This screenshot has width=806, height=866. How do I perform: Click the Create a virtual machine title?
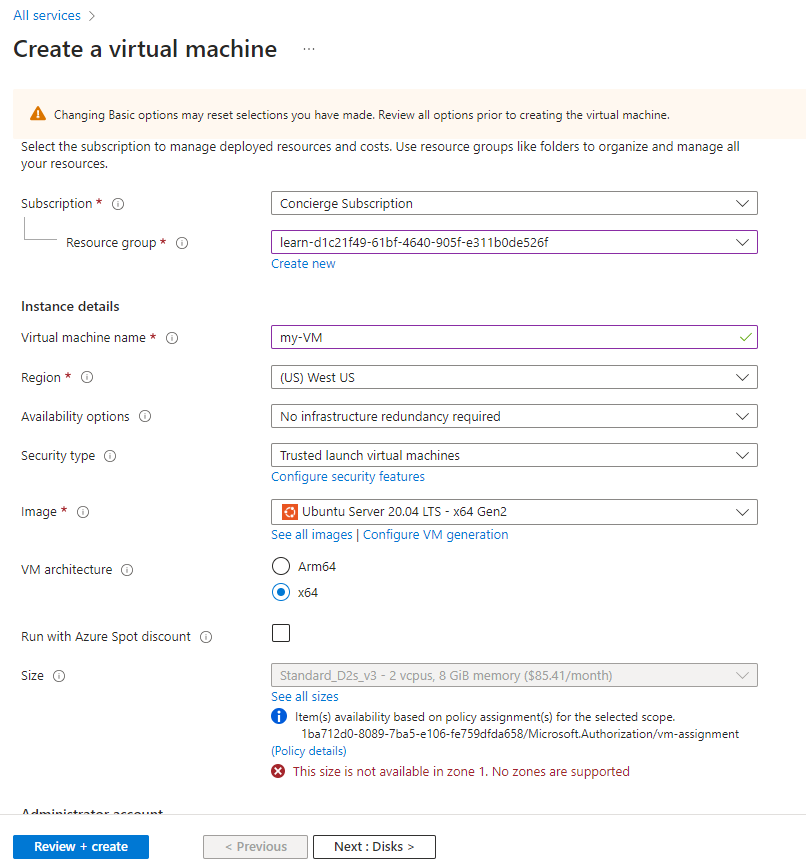[145, 49]
